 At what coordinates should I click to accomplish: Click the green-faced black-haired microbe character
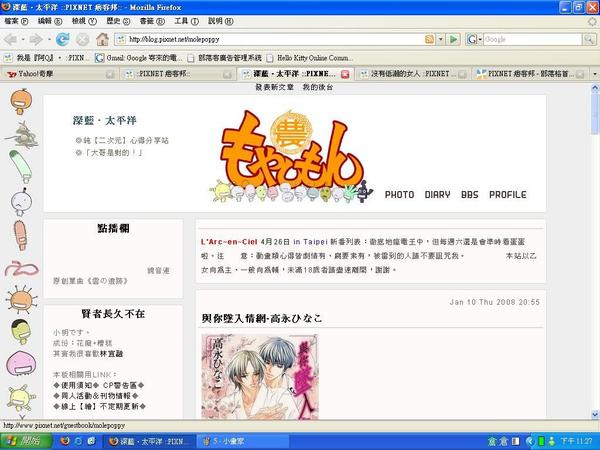point(21,331)
